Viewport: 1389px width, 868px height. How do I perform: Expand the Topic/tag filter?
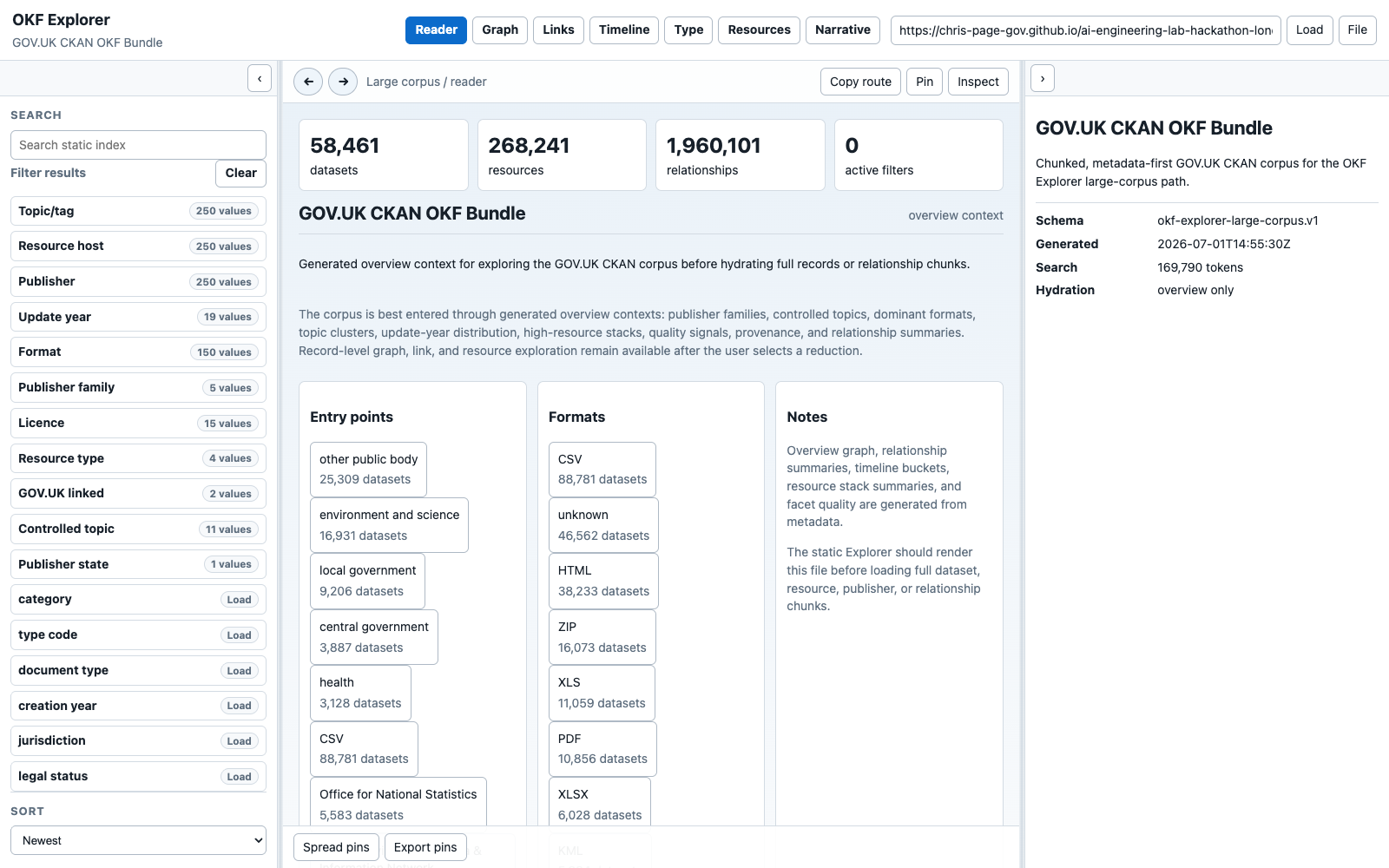138,211
